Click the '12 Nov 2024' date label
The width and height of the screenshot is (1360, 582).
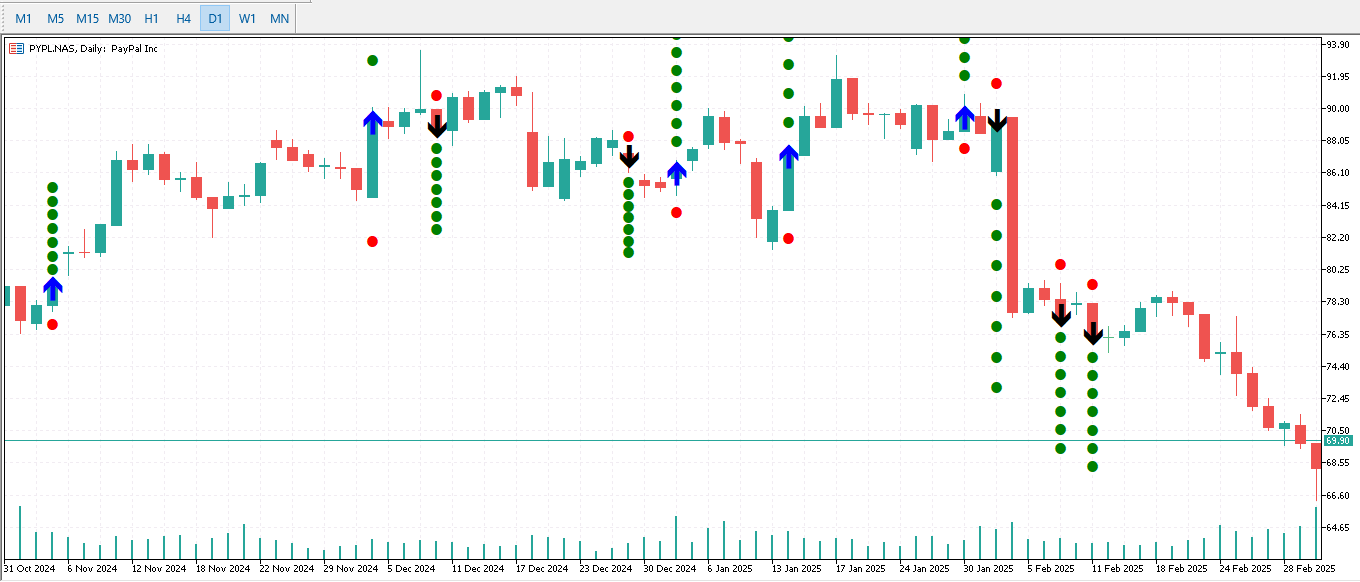coord(159,568)
